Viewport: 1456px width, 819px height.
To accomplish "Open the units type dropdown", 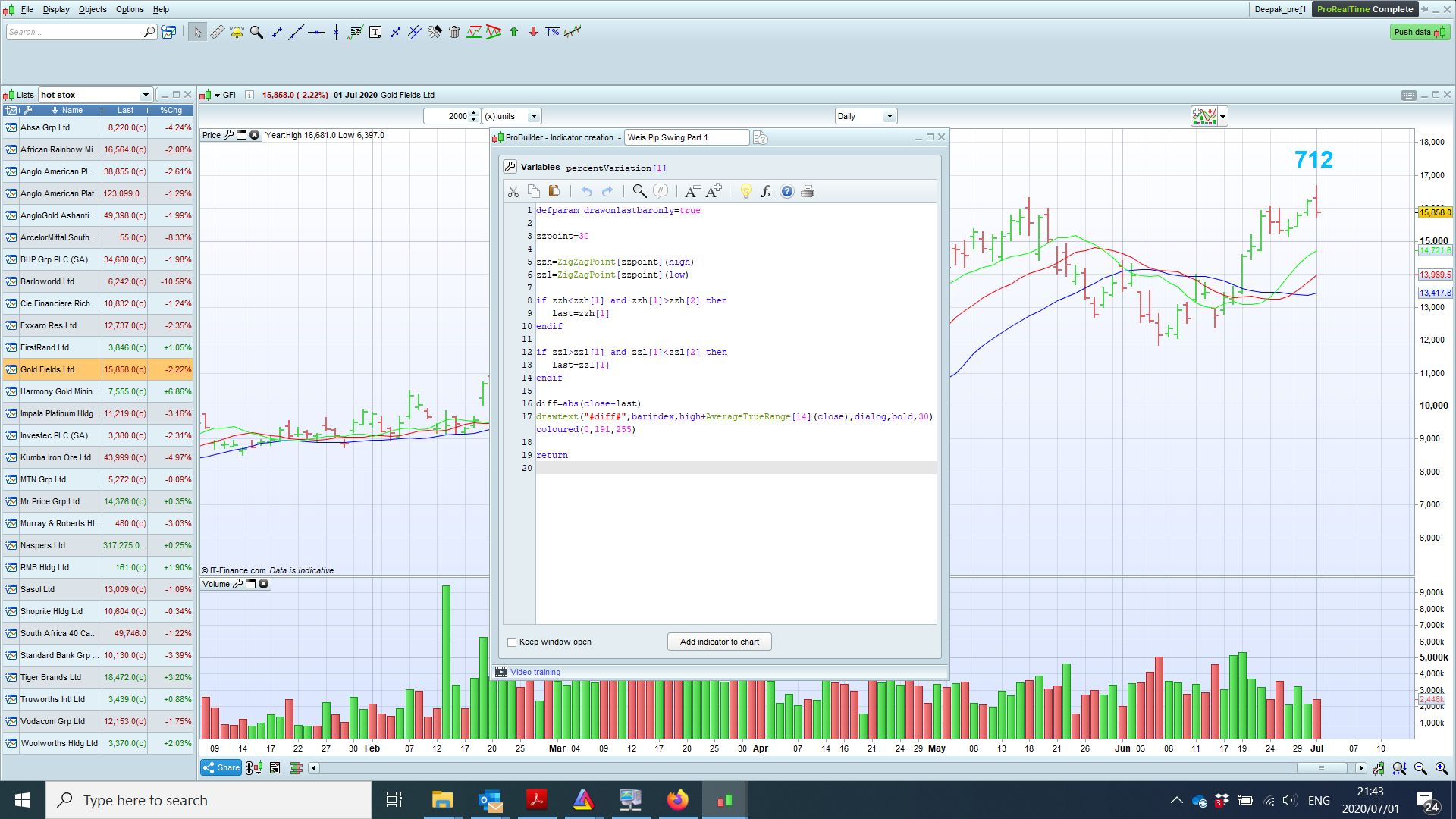I will point(534,116).
